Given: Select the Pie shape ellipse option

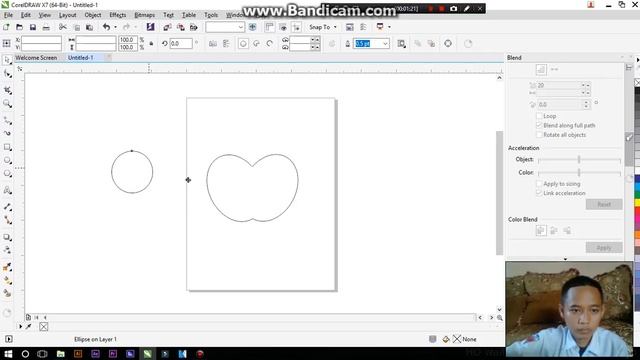Looking at the screenshot, I should coord(256,44).
